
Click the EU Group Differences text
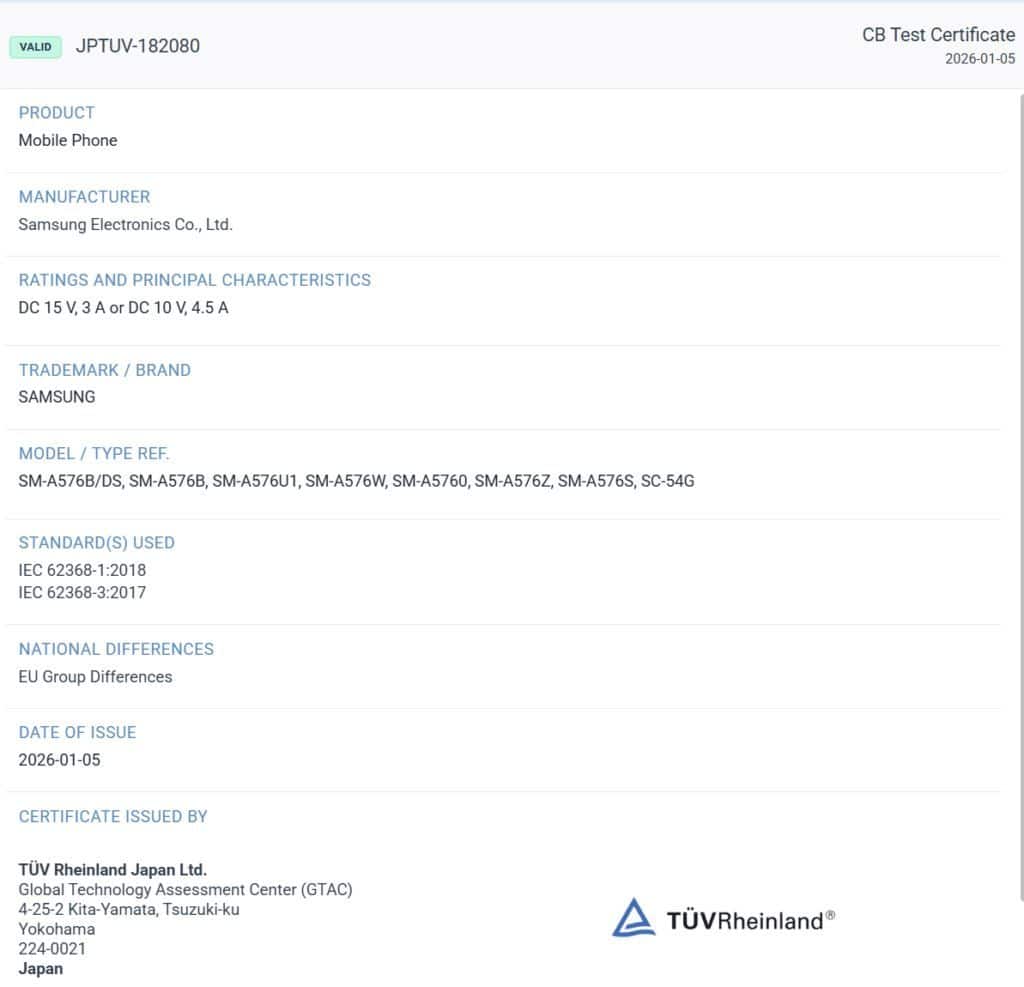click(x=95, y=677)
